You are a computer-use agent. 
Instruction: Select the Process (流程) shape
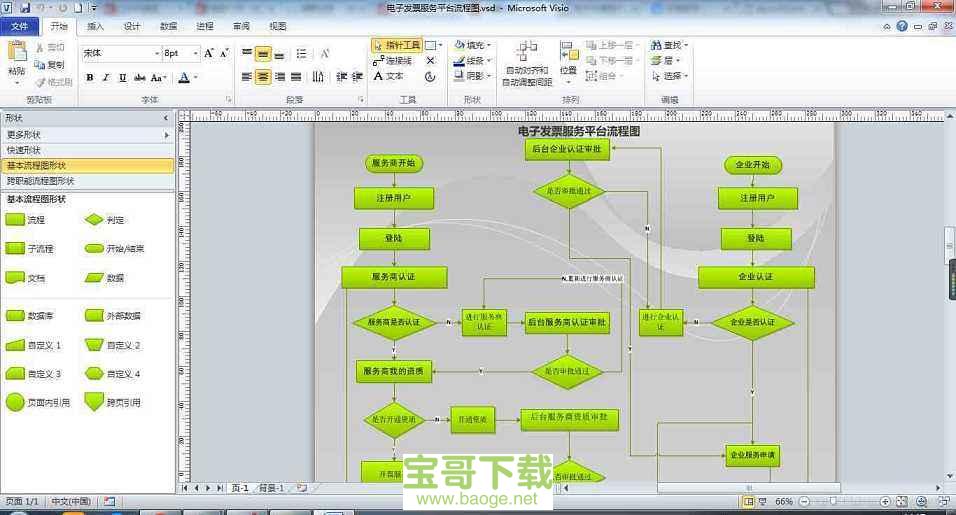(25, 219)
